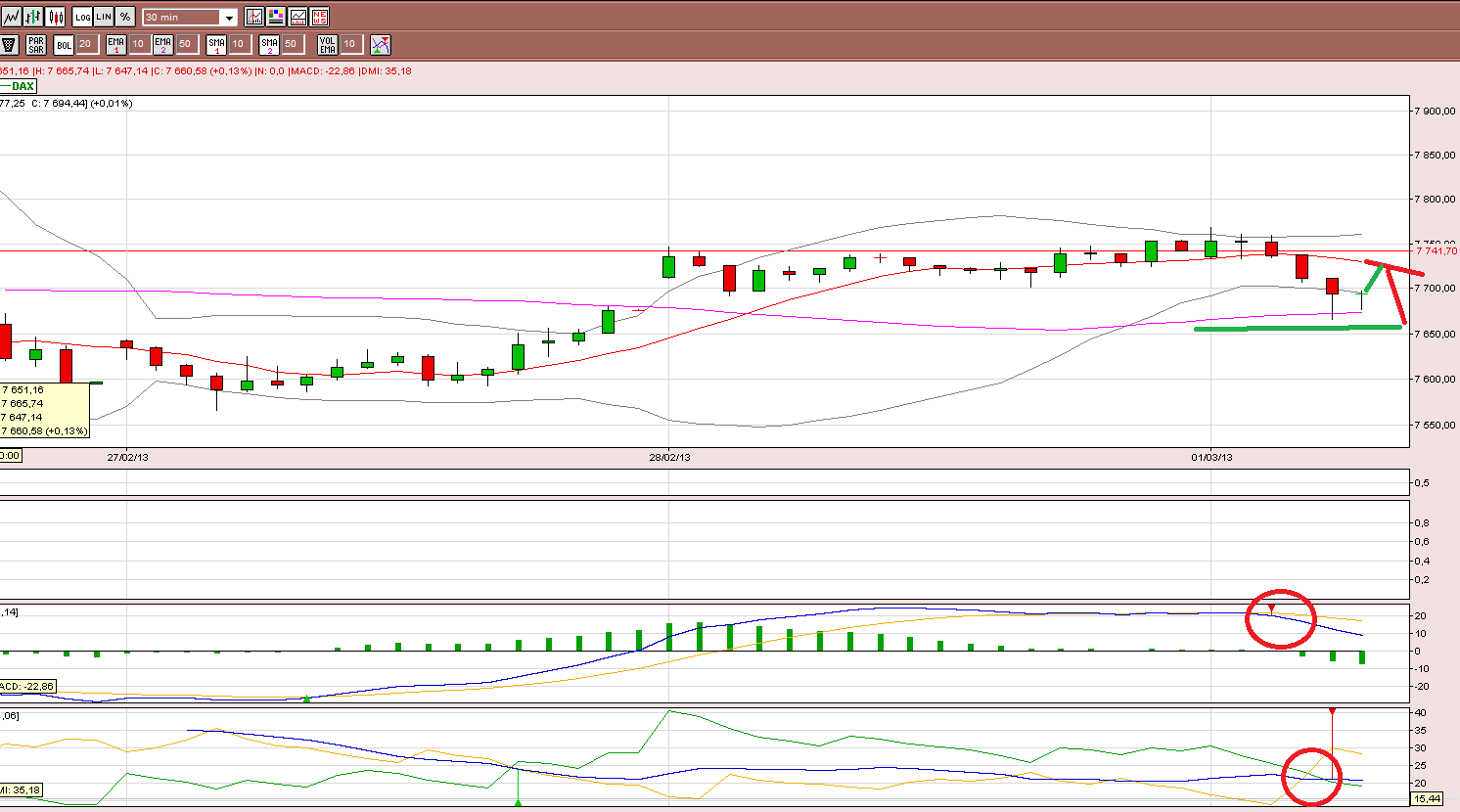Click the green DMI buy signal triangle
Viewport: 1460px width, 812px height.
coord(518,803)
